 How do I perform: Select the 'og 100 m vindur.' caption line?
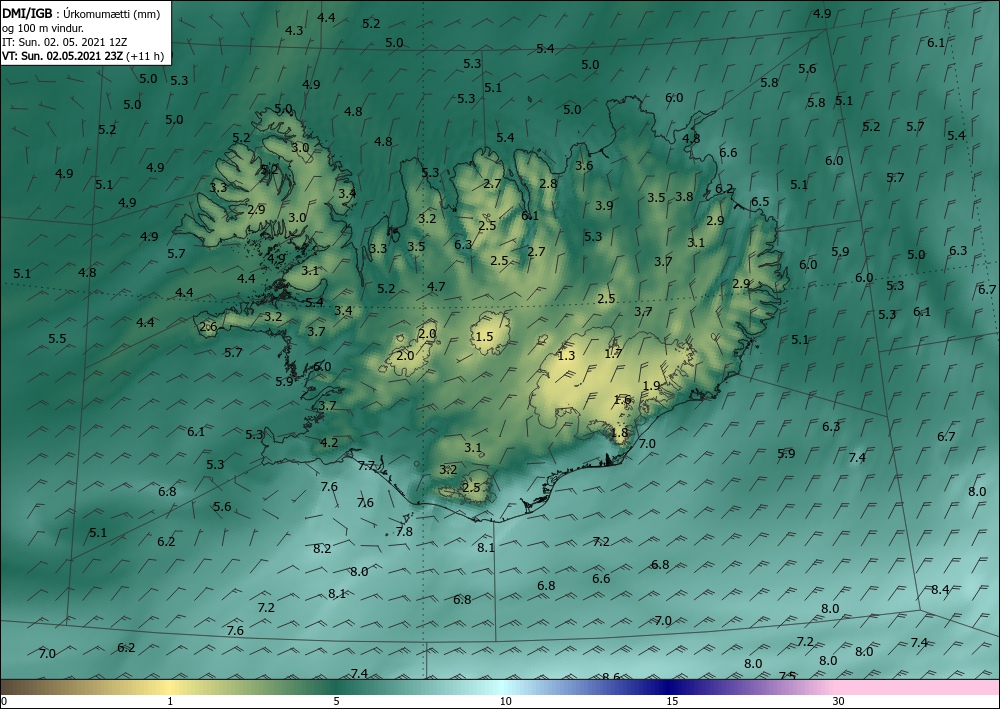point(42,28)
